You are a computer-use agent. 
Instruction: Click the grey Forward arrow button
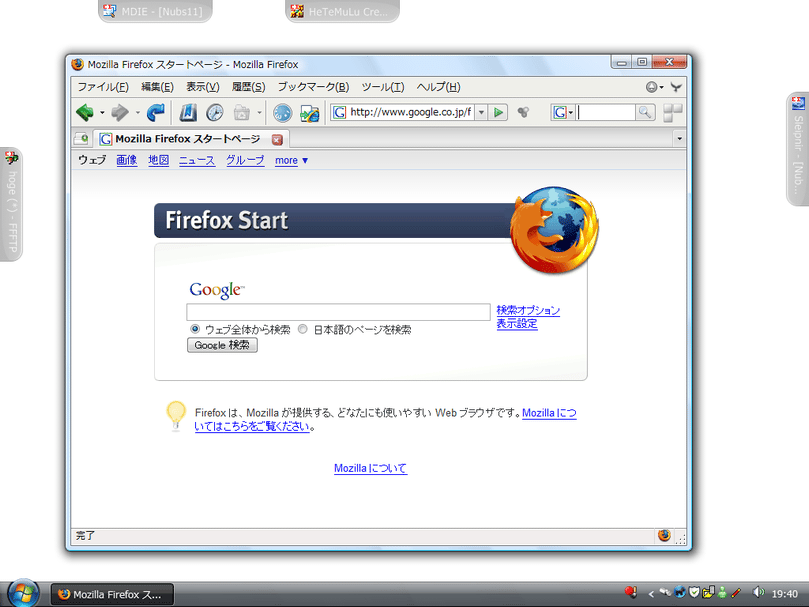coord(120,113)
